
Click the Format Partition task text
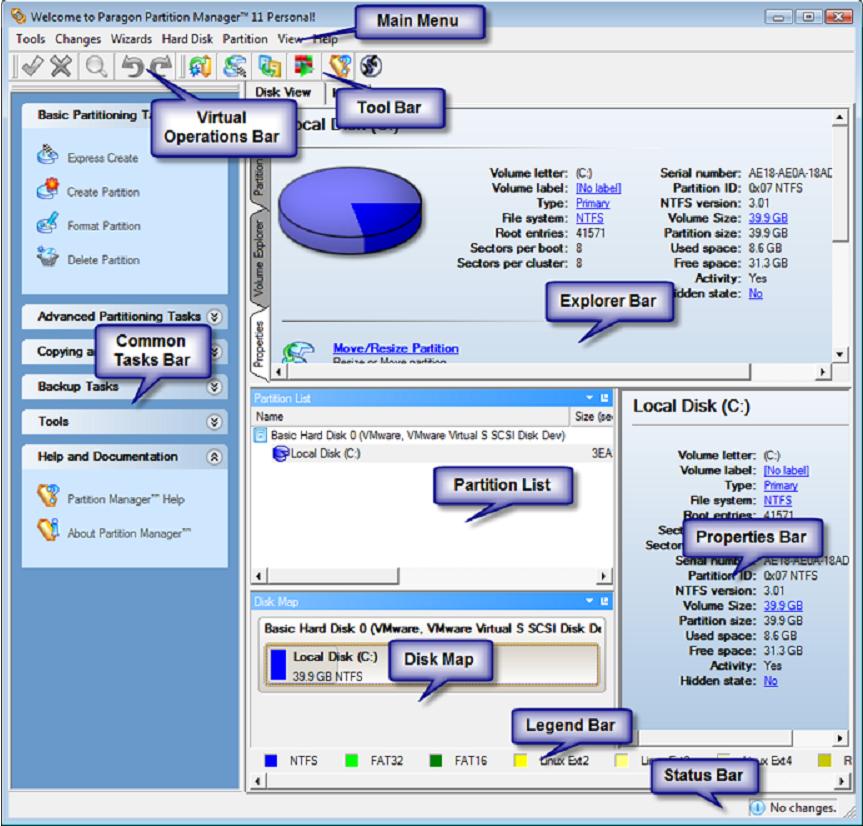coord(104,226)
